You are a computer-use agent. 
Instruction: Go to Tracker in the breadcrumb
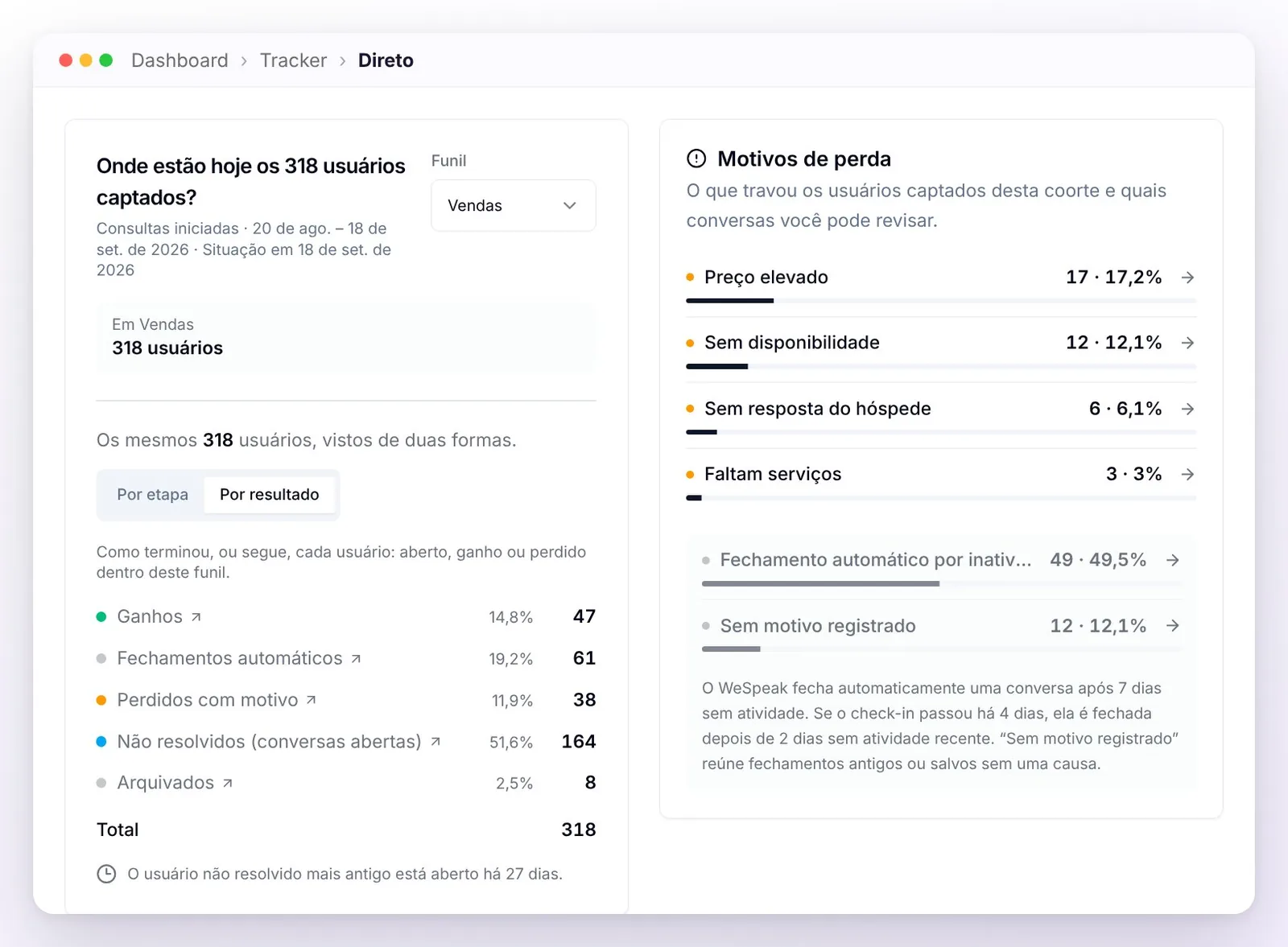(293, 60)
